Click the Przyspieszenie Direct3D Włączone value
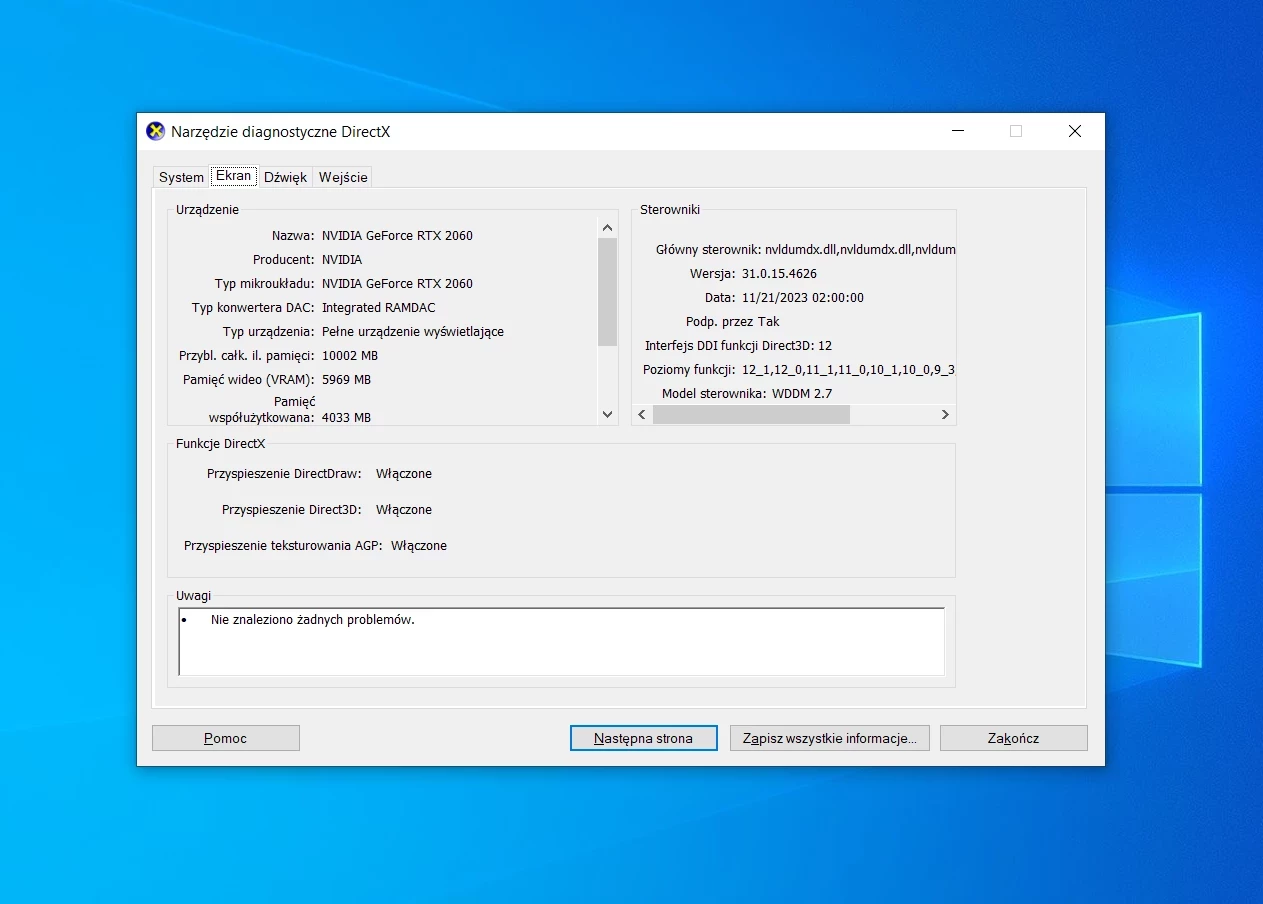1263x904 pixels. (x=404, y=510)
